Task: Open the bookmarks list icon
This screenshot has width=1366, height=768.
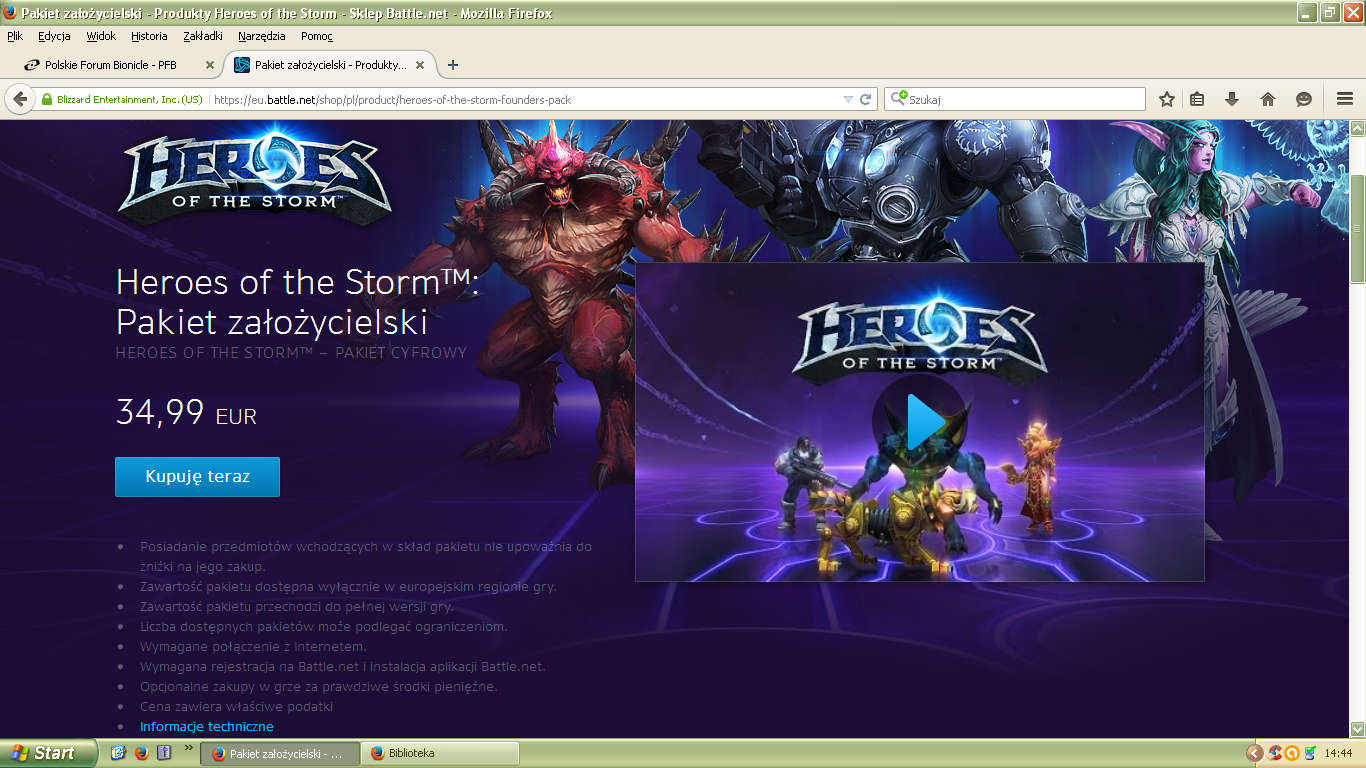Action: pyautogui.click(x=1198, y=99)
